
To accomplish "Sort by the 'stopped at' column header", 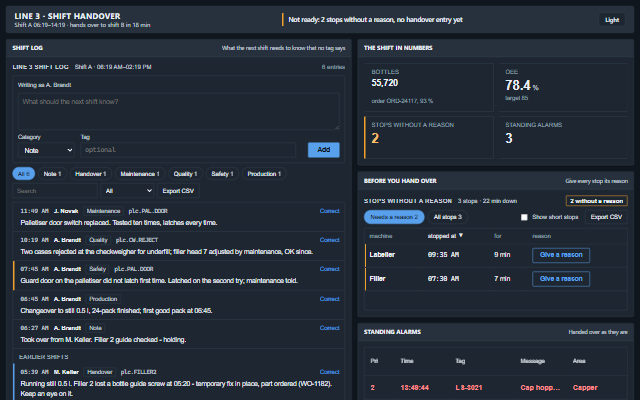I will coord(445,236).
